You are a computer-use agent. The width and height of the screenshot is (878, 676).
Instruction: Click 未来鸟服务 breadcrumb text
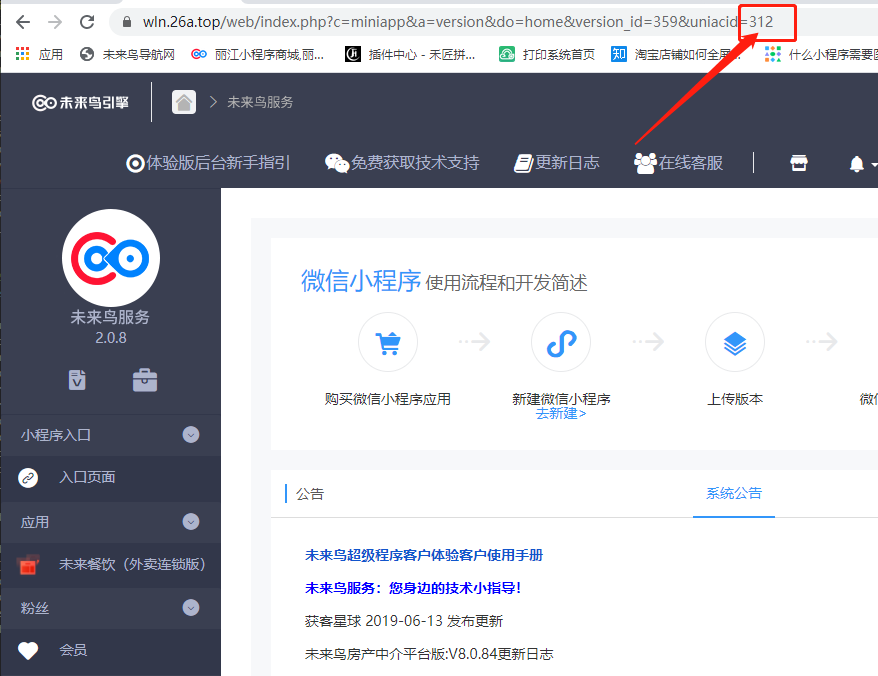pos(260,102)
